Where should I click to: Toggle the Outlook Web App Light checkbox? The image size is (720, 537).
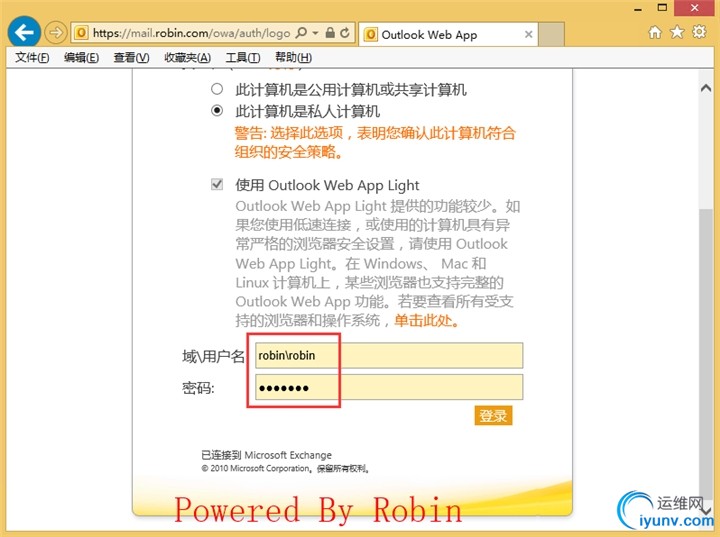(x=217, y=184)
